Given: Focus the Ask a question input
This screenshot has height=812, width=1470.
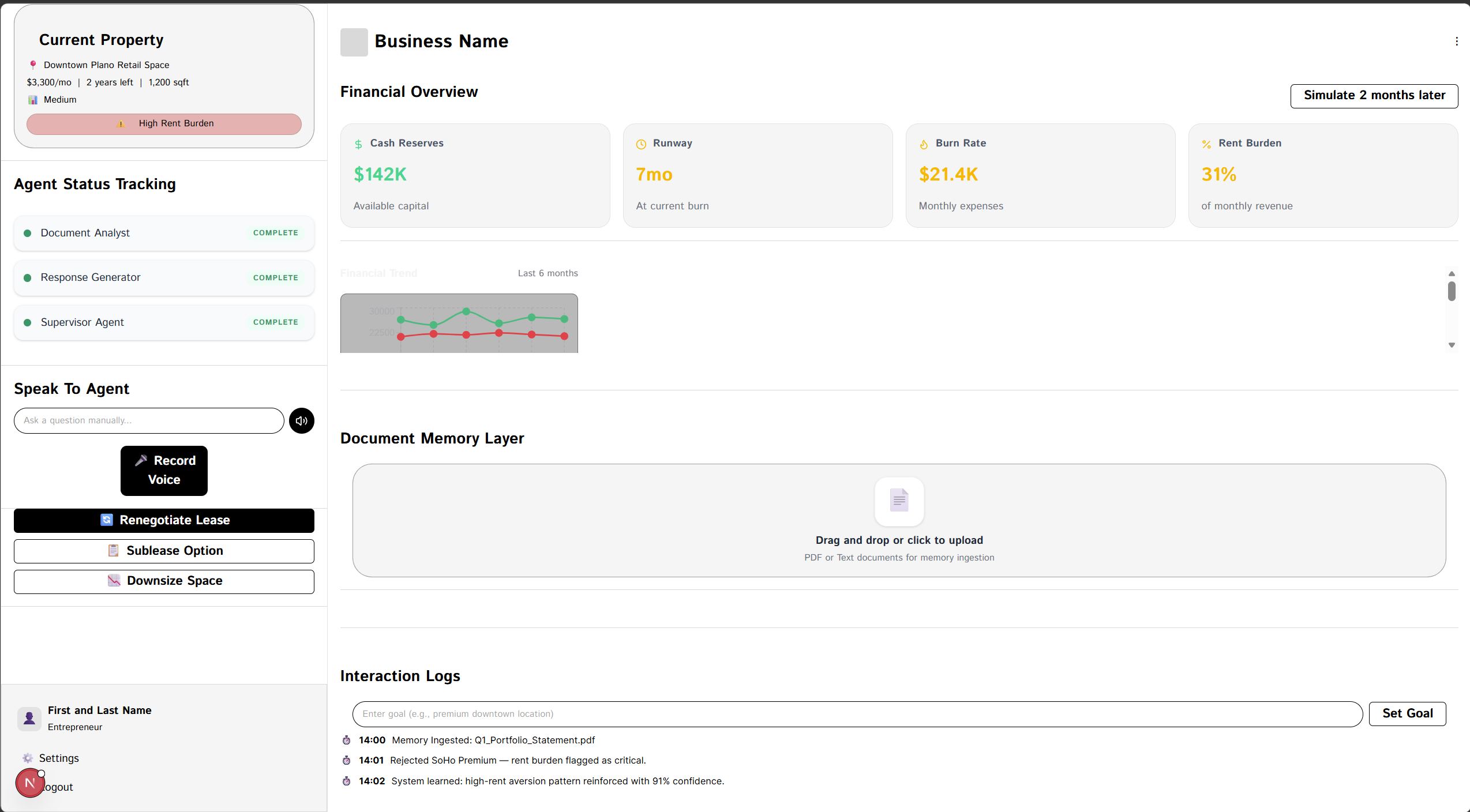Looking at the screenshot, I should coord(148,420).
